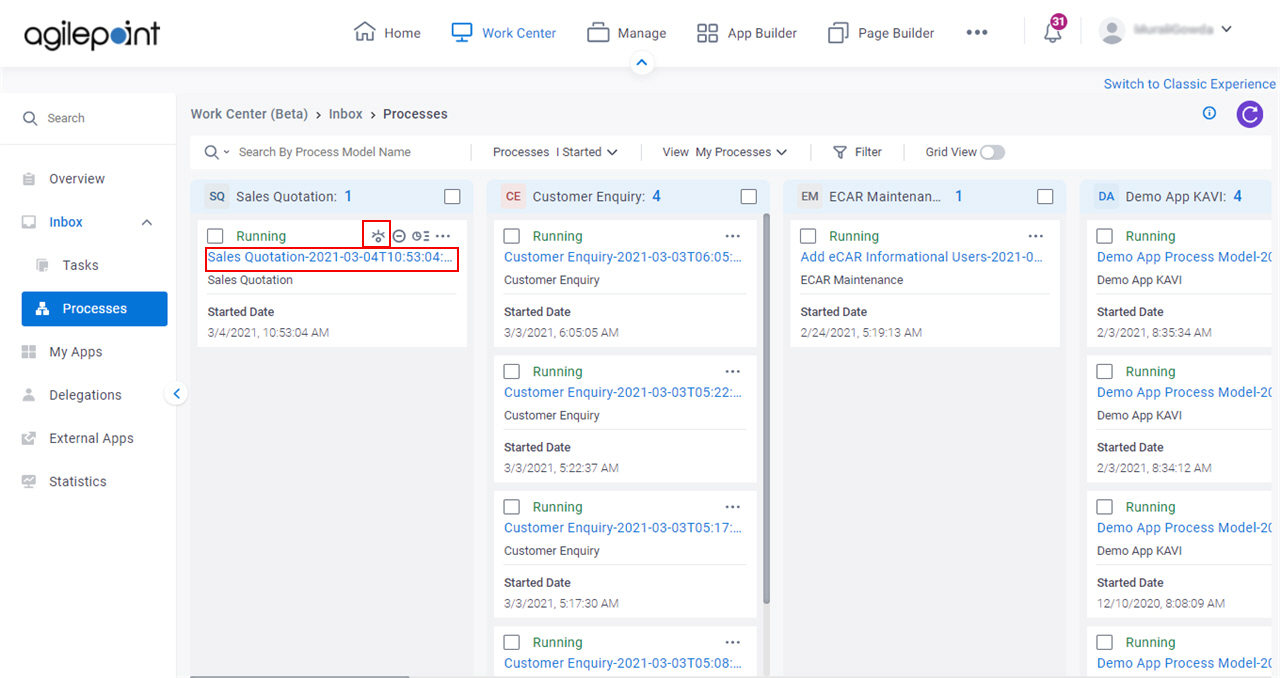Viewport: 1280px width, 678px height.
Task: Open Work Center in top navigation
Action: [503, 33]
